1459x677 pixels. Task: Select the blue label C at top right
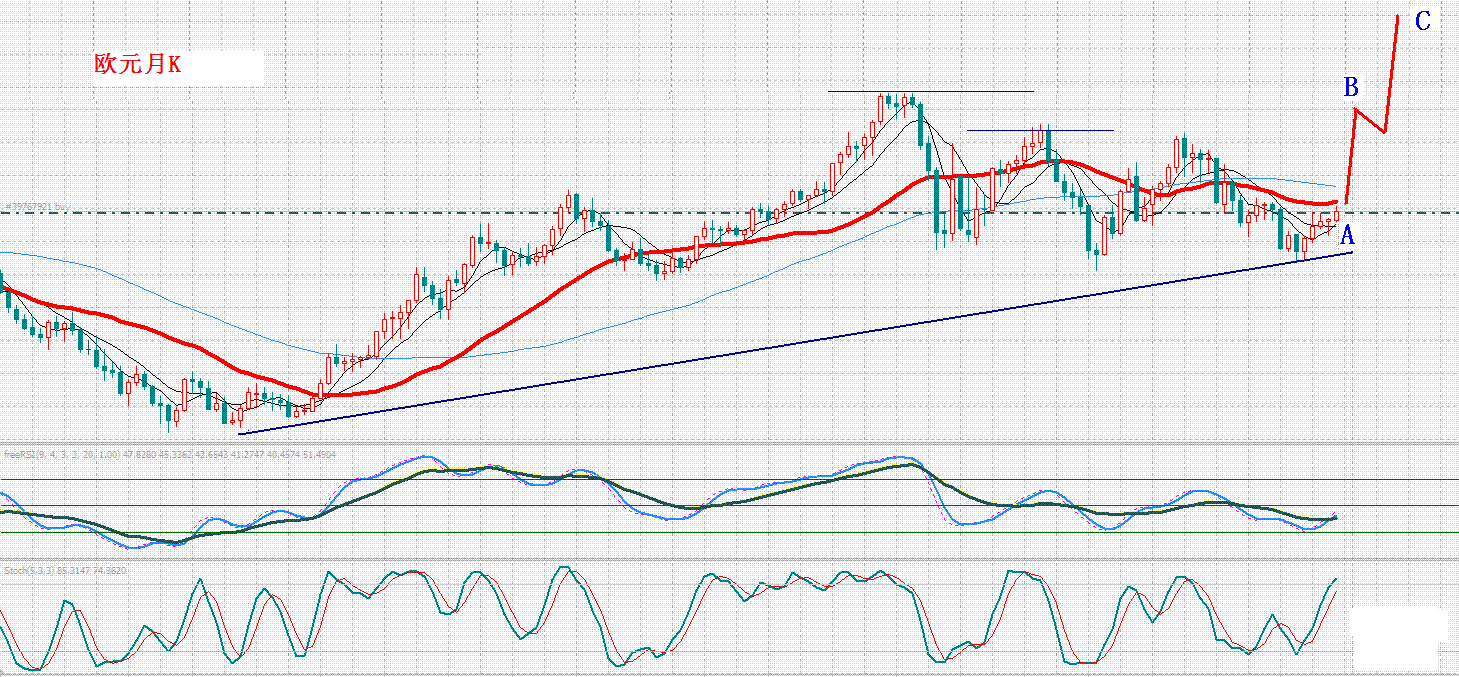[x=1423, y=21]
